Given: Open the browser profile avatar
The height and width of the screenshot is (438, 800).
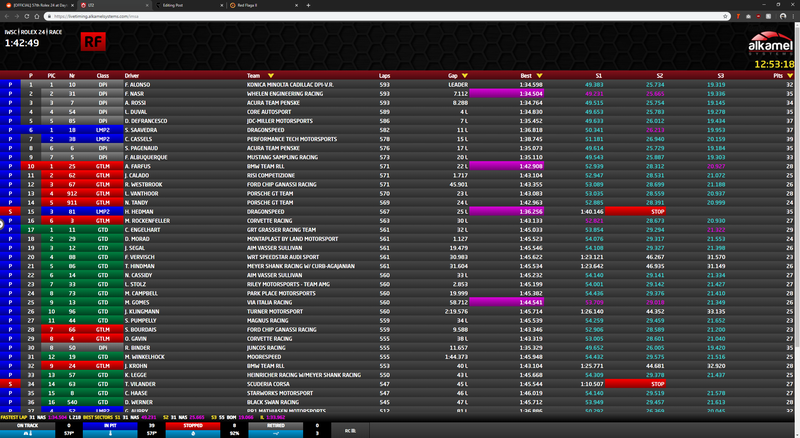Looking at the screenshot, I should click(x=783, y=16).
